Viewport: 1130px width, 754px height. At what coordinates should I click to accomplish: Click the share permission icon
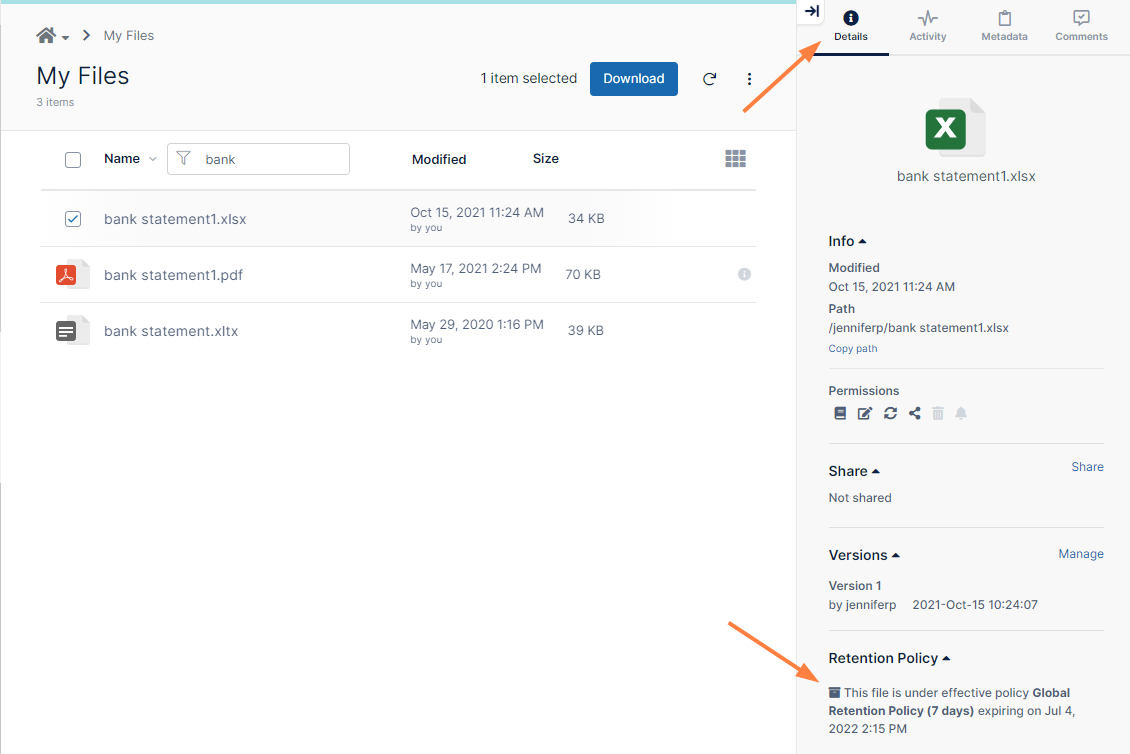(914, 413)
